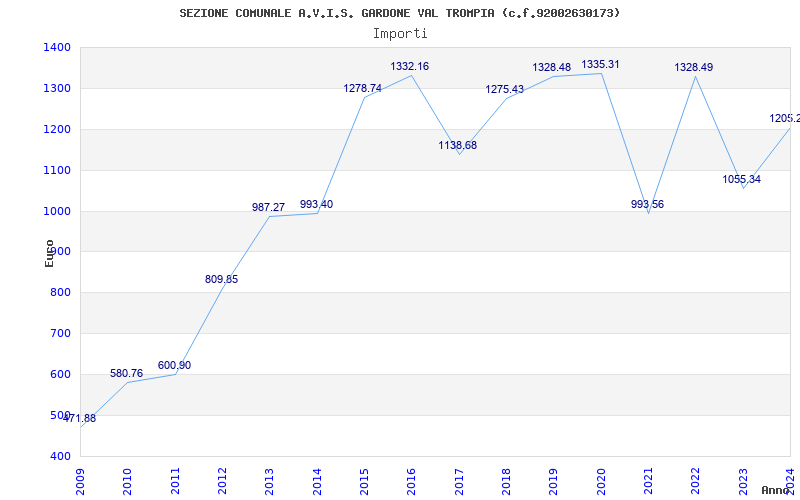Click the 2022 x-axis year label

pyautogui.click(x=696, y=482)
